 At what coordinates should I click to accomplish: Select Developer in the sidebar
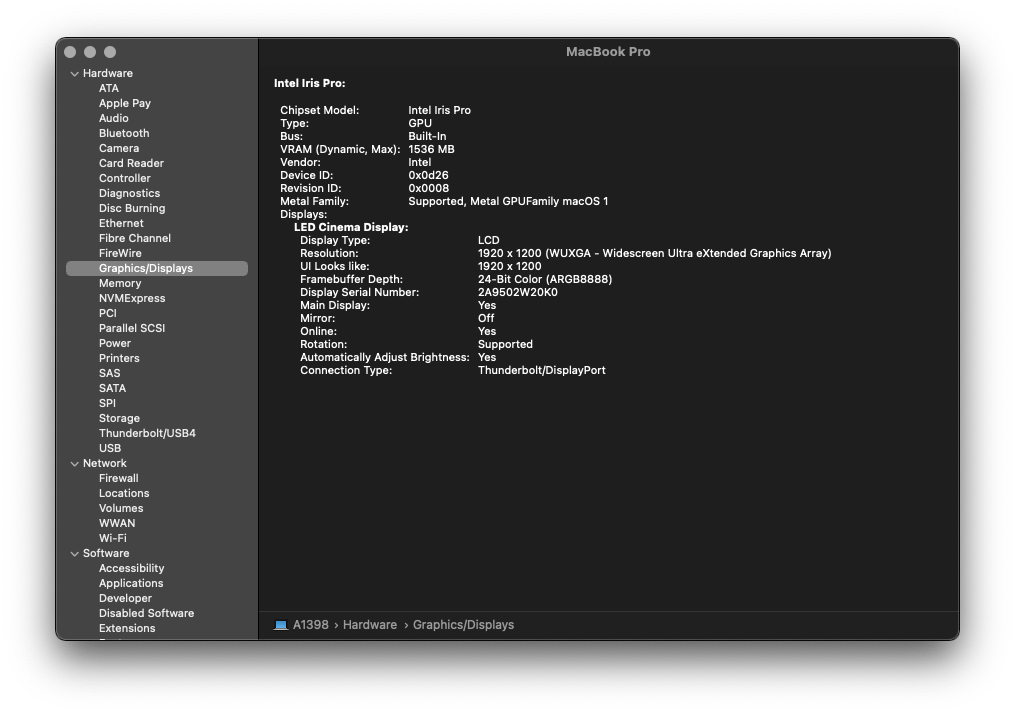click(126, 598)
